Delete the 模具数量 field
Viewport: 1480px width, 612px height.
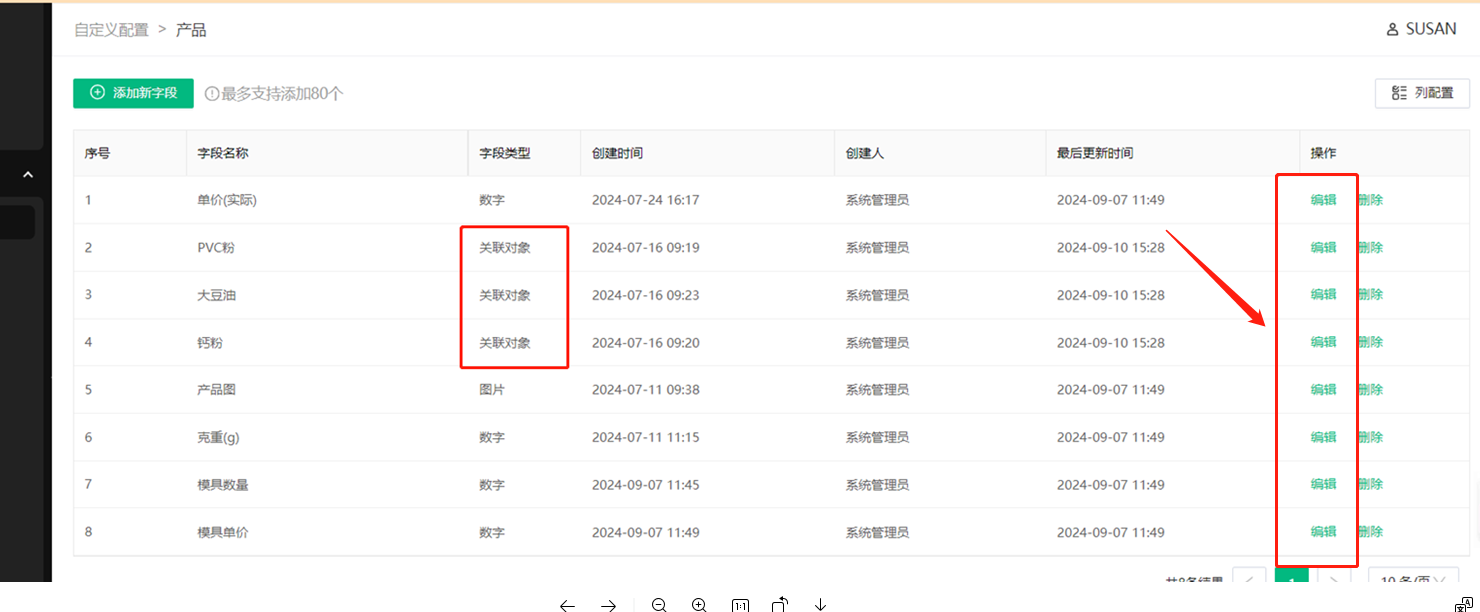point(1370,484)
